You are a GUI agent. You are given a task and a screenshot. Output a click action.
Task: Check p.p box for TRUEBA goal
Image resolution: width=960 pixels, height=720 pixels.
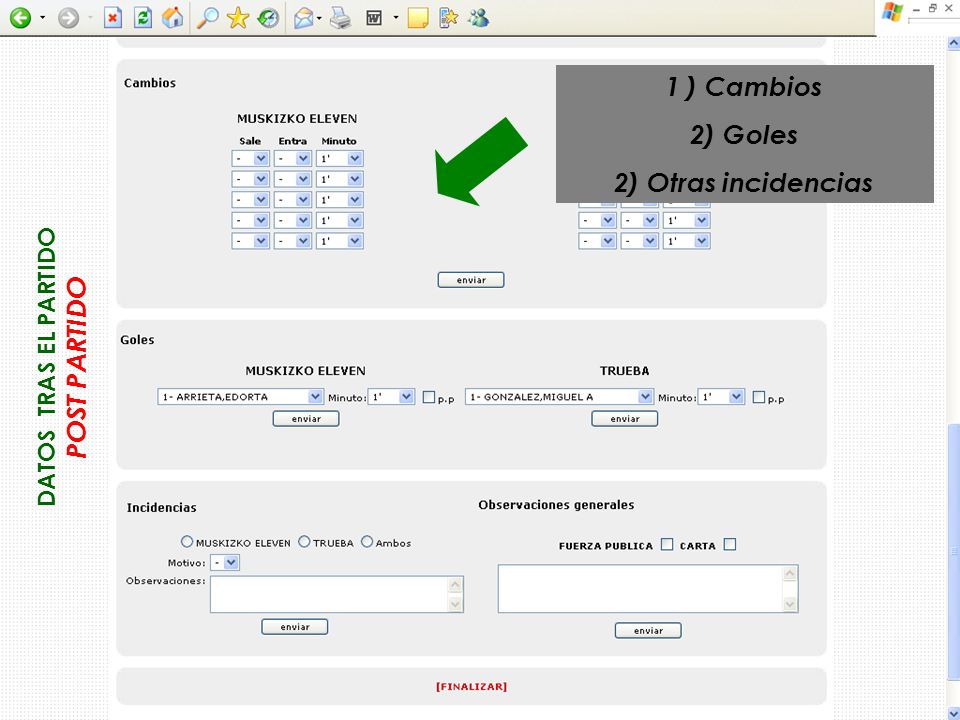(759, 397)
